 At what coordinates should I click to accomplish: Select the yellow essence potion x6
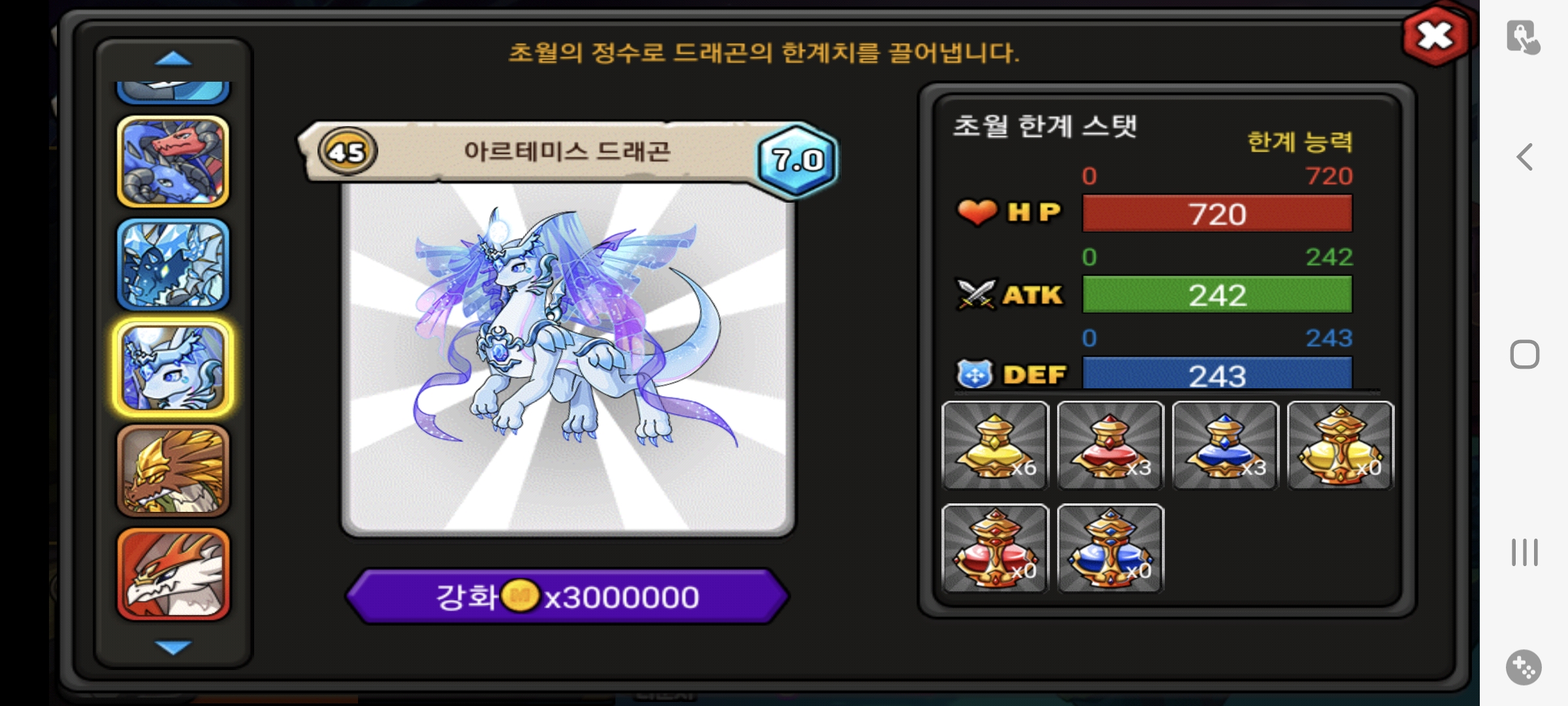pyautogui.click(x=995, y=445)
